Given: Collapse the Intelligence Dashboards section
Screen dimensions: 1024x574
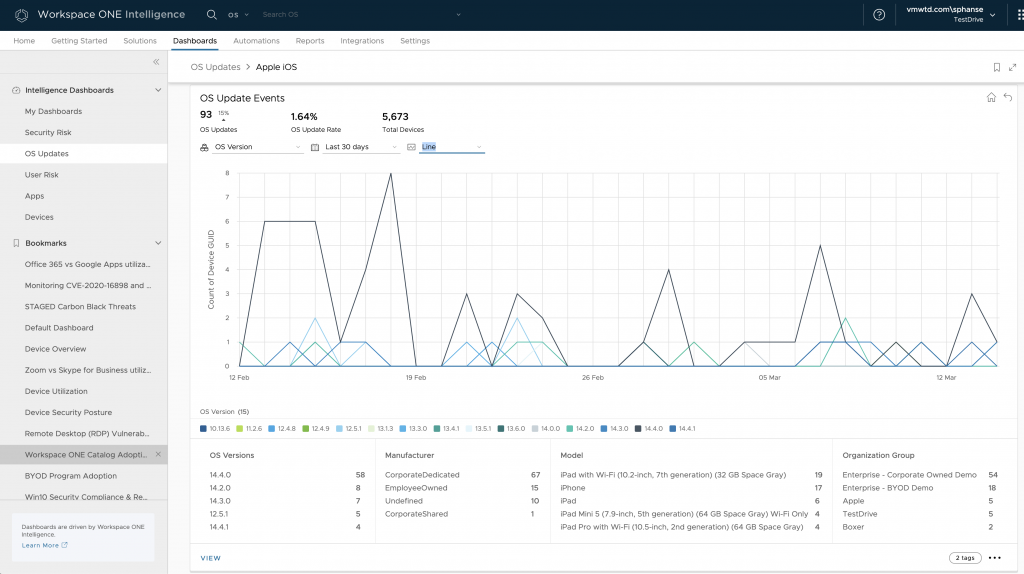Looking at the screenshot, I should pos(158,90).
